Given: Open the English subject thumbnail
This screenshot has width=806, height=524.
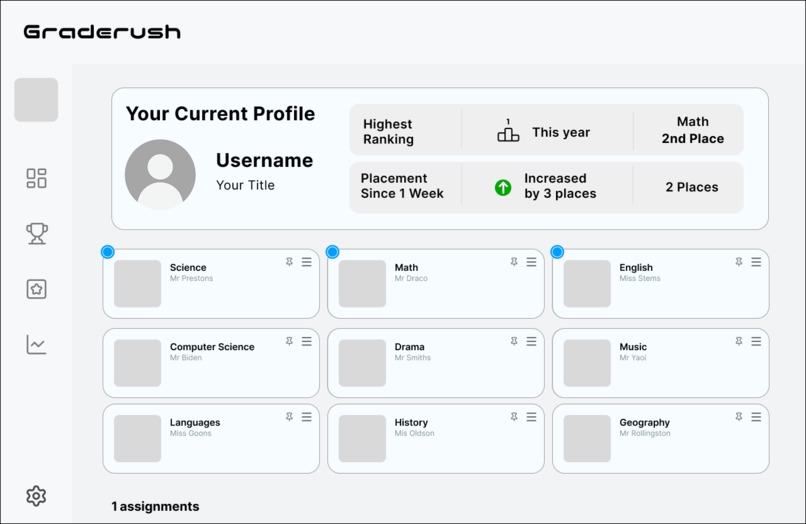Looking at the screenshot, I should click(587, 283).
